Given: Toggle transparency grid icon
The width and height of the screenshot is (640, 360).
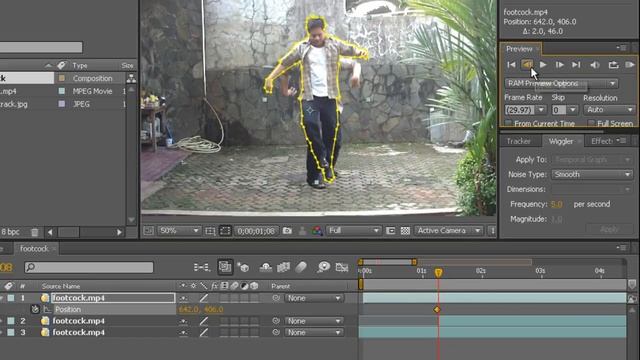Looking at the screenshot, I should (x=405, y=231).
